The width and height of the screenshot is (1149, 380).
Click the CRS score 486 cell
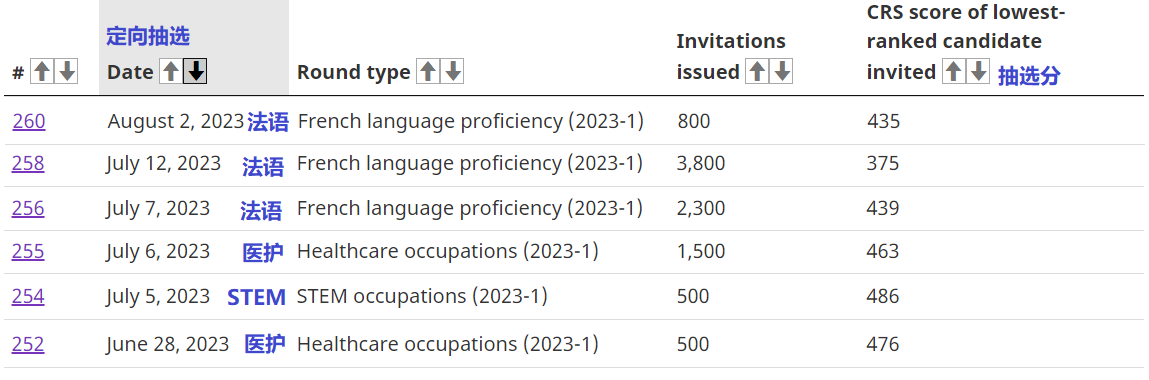[x=882, y=296]
